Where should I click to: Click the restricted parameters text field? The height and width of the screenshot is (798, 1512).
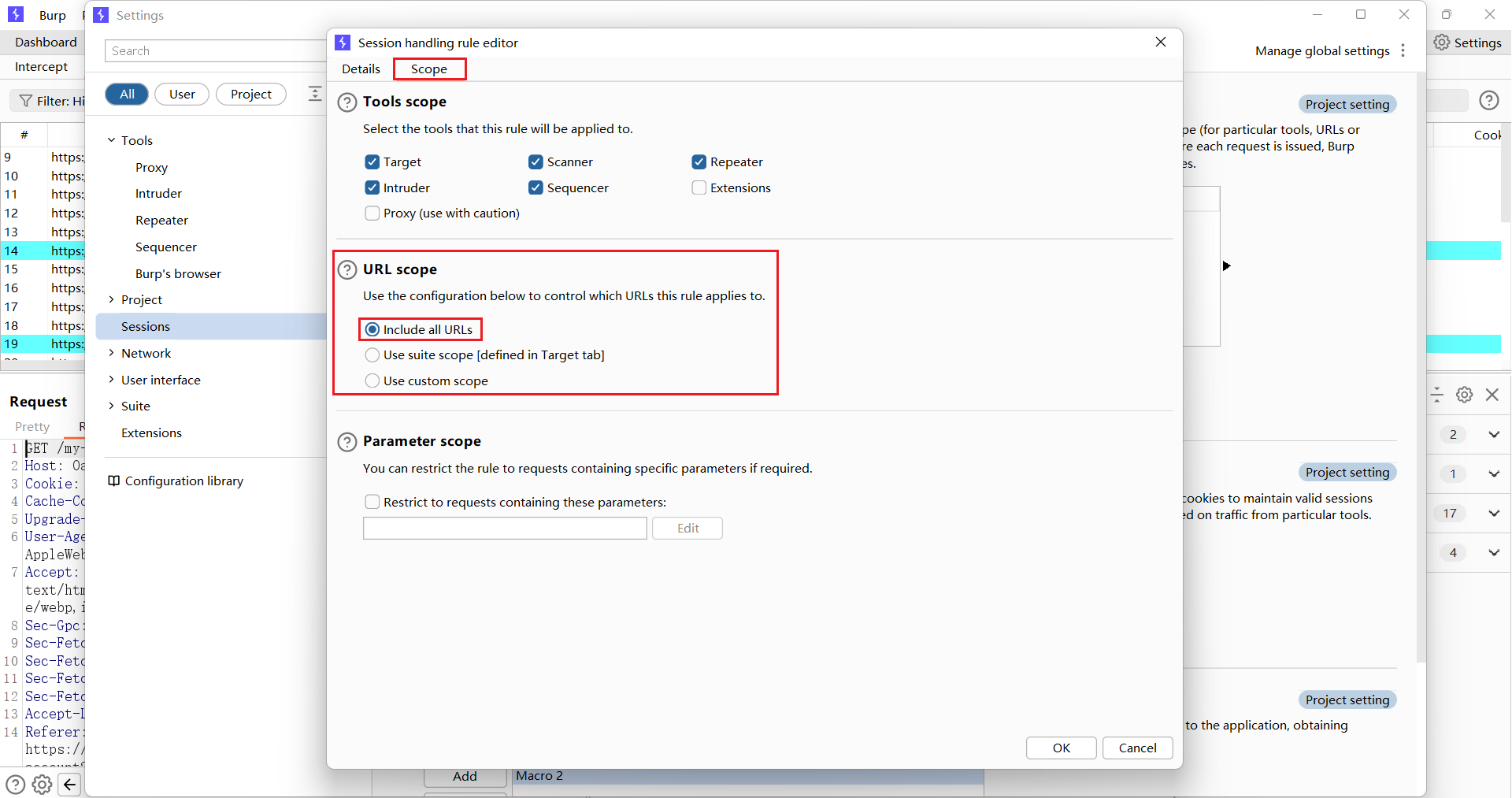click(x=505, y=528)
